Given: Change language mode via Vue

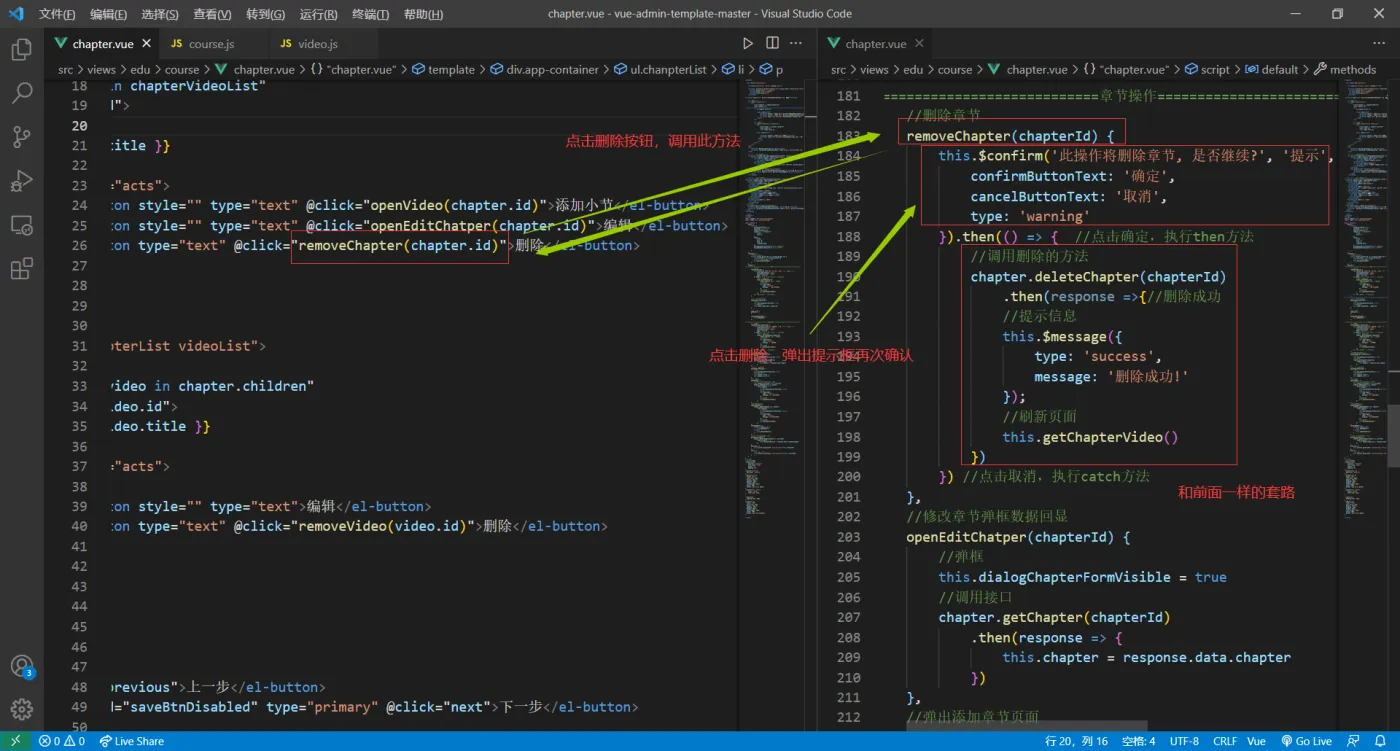Looking at the screenshot, I should click(1257, 741).
